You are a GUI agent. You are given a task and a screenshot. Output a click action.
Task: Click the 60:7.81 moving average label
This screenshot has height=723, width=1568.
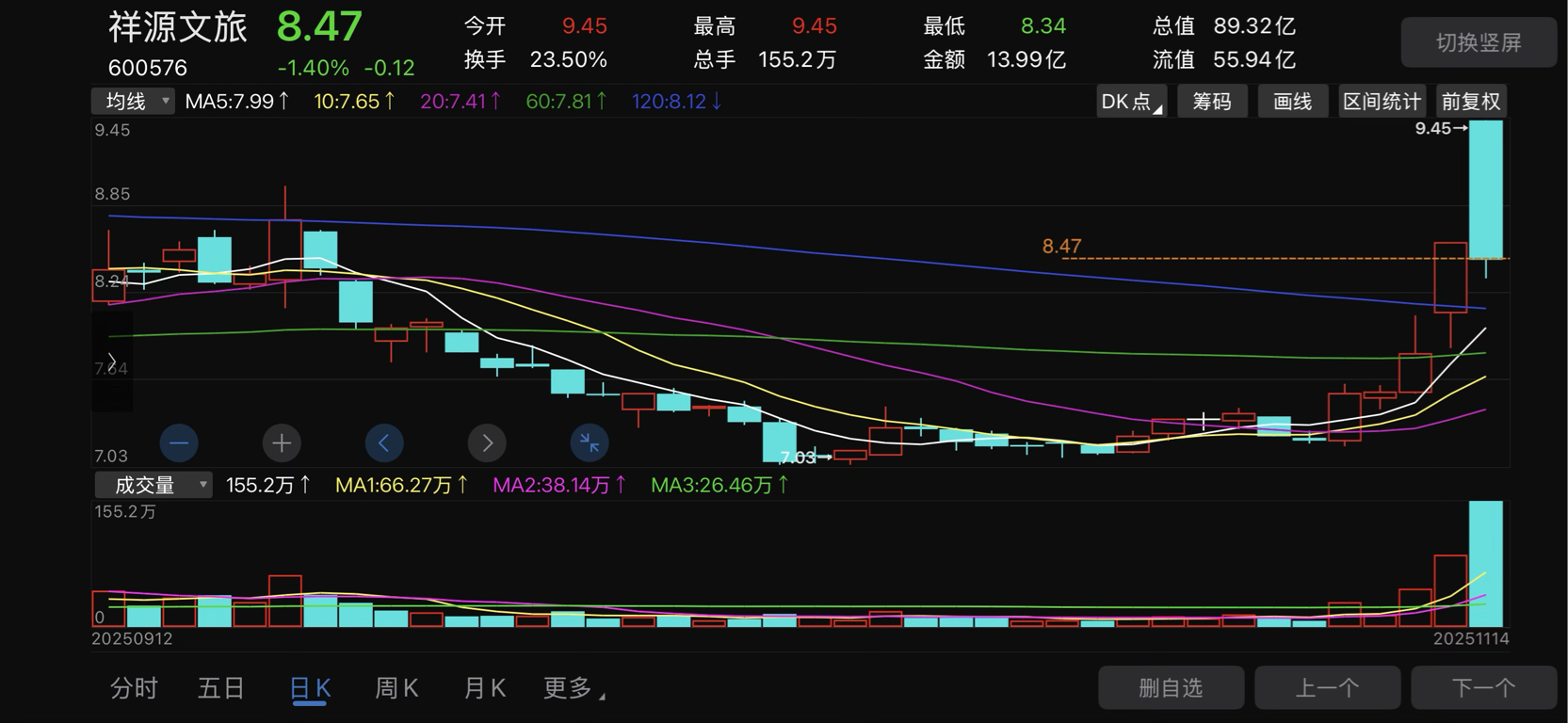(x=567, y=102)
